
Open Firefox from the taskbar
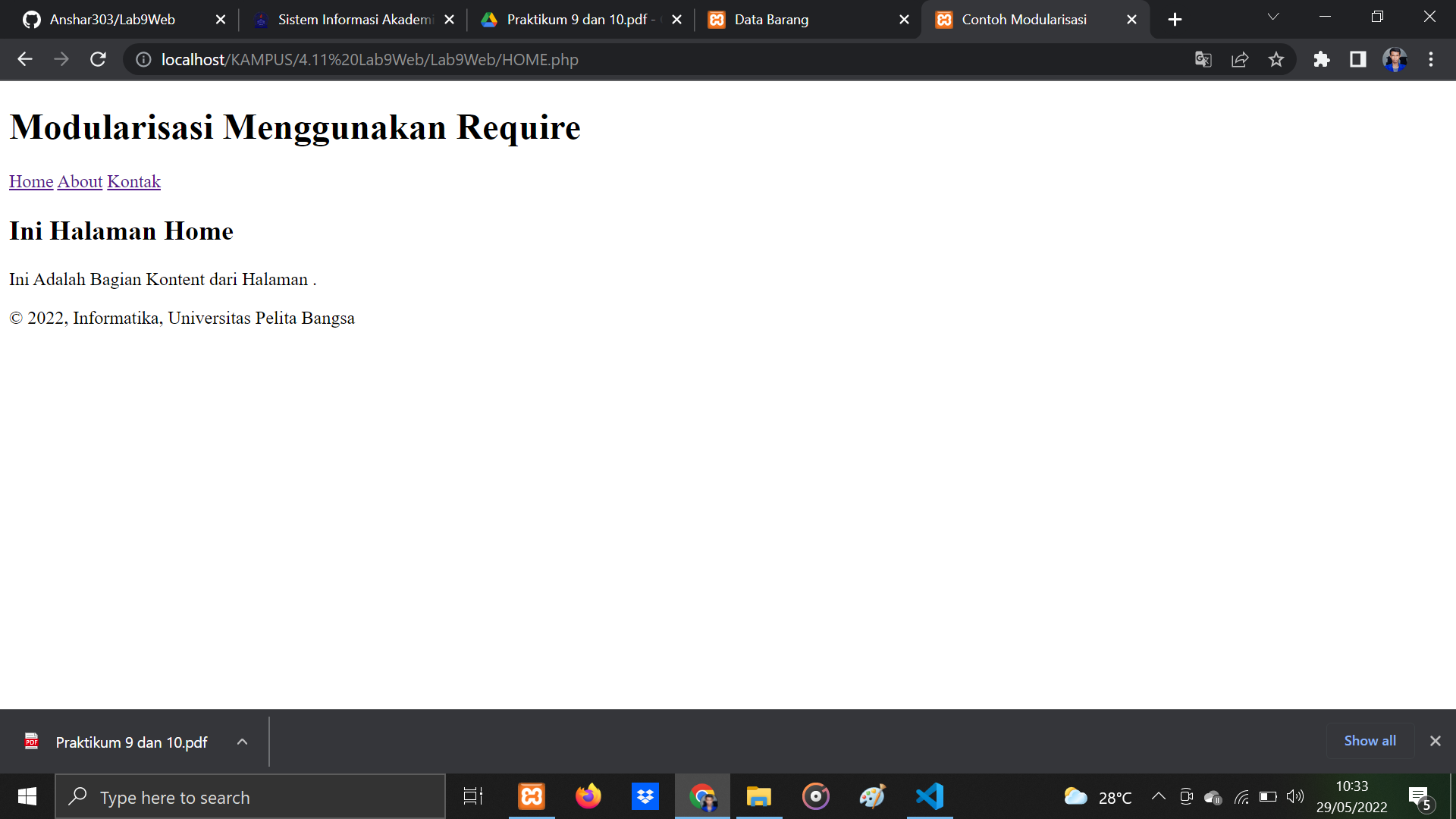pyautogui.click(x=588, y=796)
